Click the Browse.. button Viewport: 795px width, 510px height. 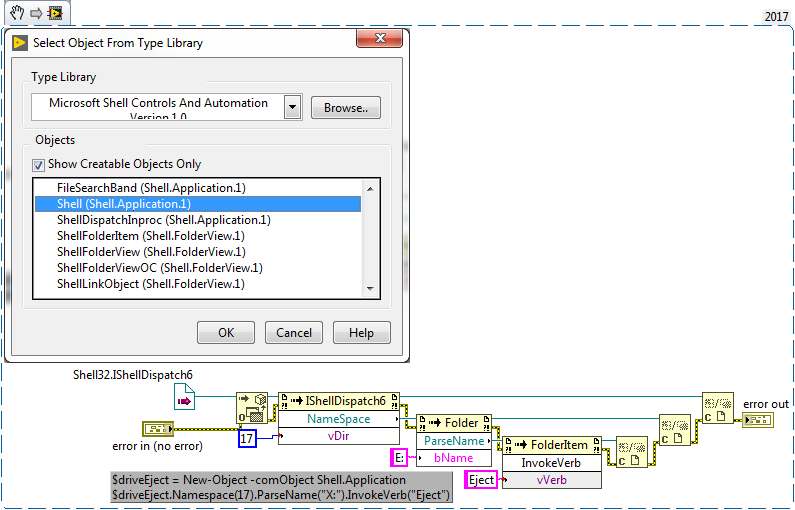[x=346, y=107]
